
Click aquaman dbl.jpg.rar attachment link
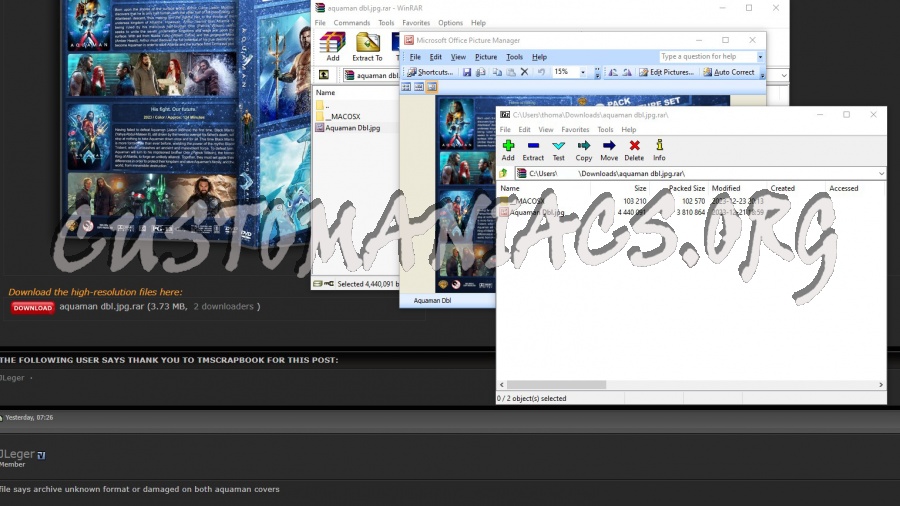pyautogui.click(x=102, y=306)
